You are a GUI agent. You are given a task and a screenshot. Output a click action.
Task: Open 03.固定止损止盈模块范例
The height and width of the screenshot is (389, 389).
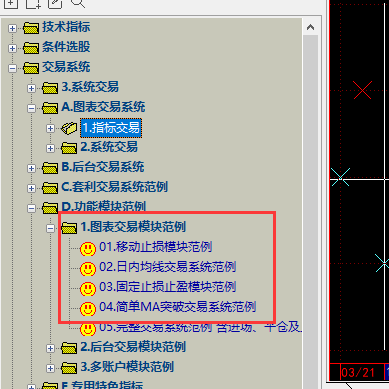168,287
